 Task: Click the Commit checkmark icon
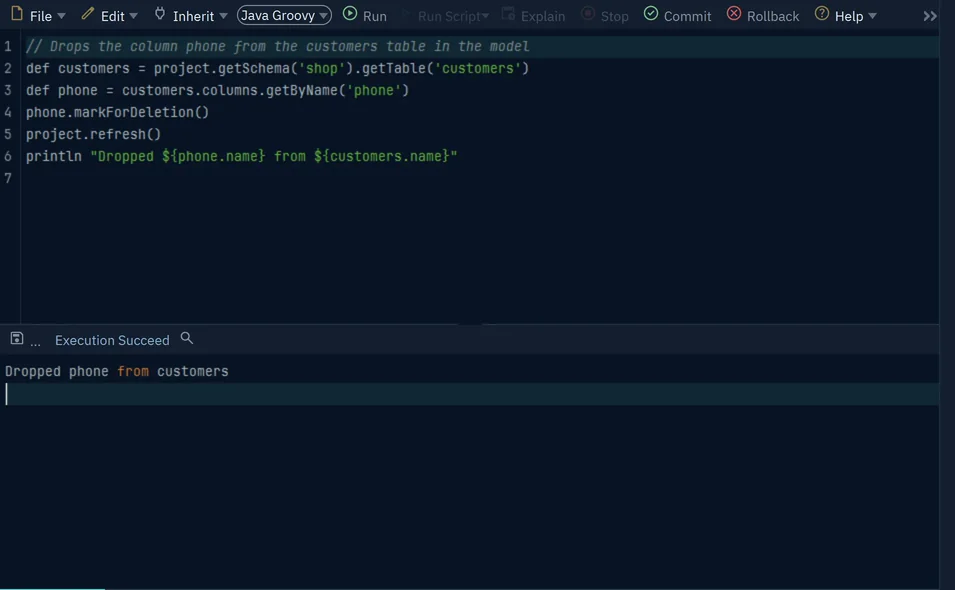pos(651,13)
